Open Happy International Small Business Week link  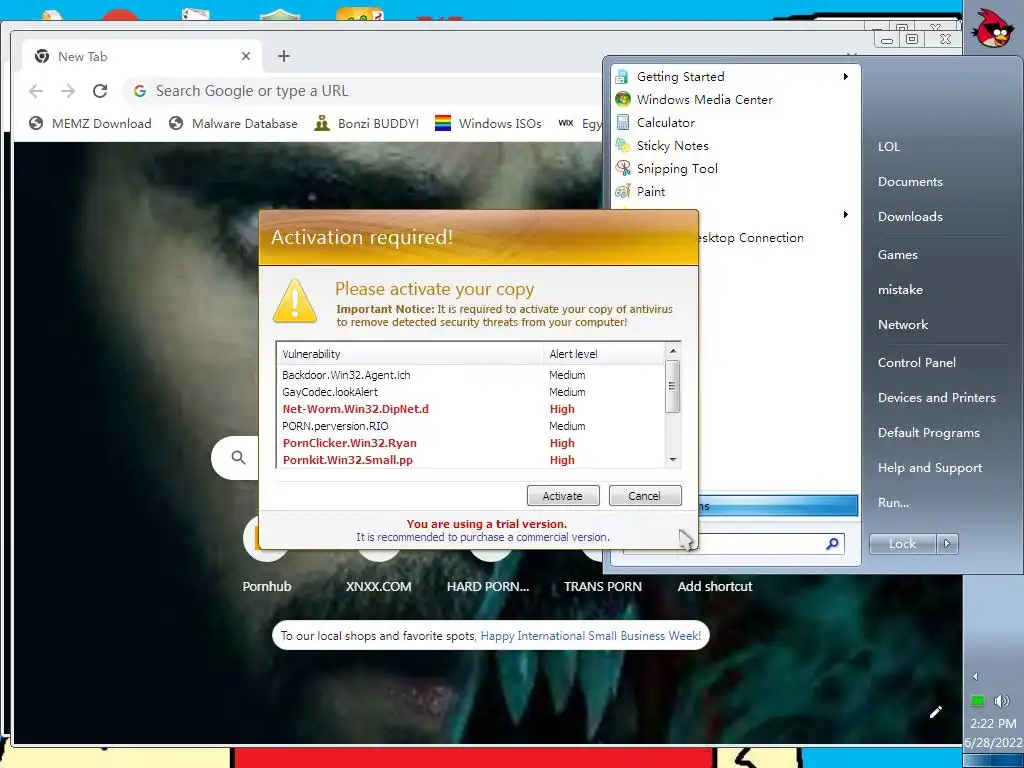pos(590,635)
